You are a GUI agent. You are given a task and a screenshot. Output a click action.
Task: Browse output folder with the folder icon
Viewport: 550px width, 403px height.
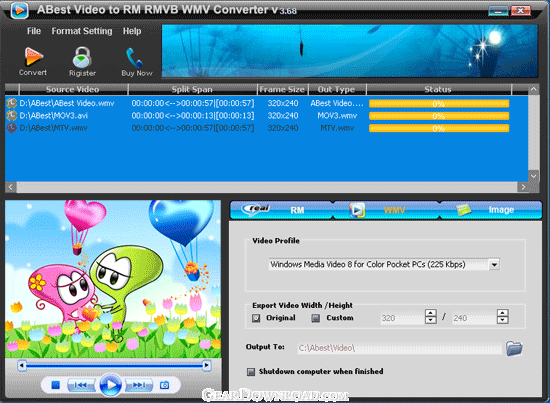(x=514, y=348)
